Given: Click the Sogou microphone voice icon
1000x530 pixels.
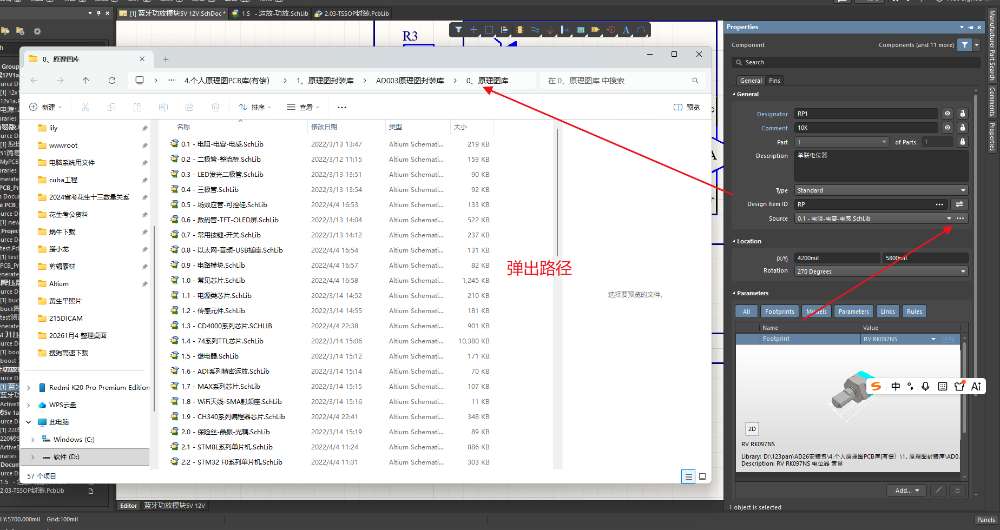Looking at the screenshot, I should [x=925, y=386].
